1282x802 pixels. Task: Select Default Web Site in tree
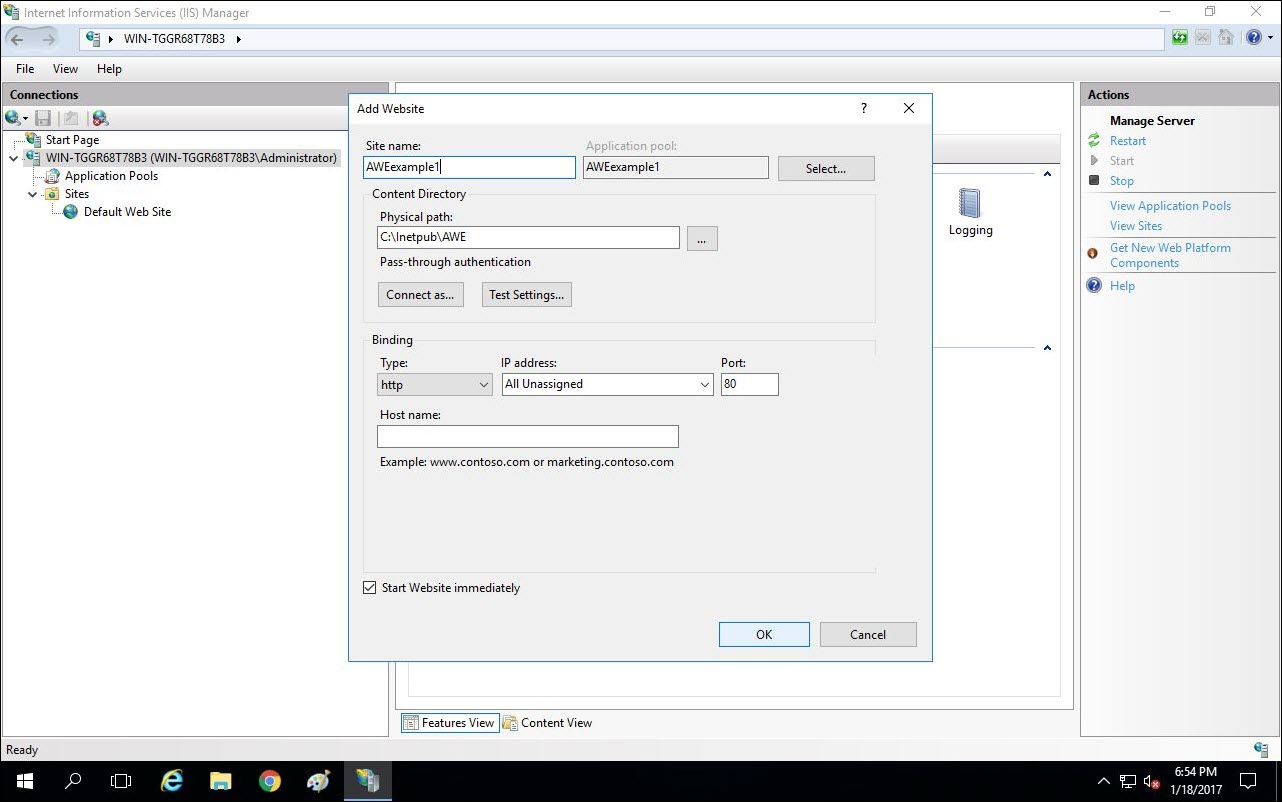127,212
